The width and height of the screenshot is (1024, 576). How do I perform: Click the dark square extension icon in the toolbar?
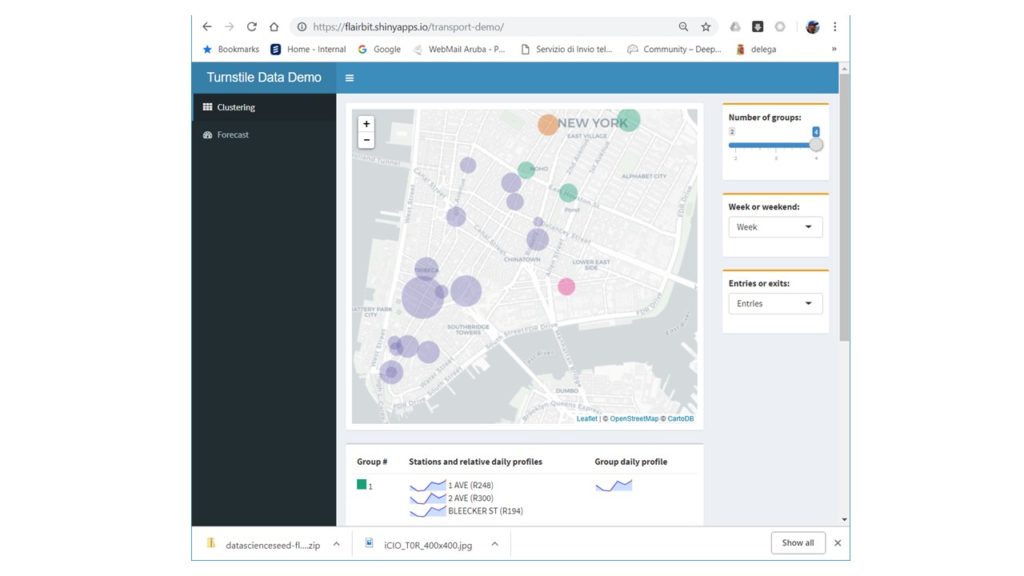click(758, 27)
